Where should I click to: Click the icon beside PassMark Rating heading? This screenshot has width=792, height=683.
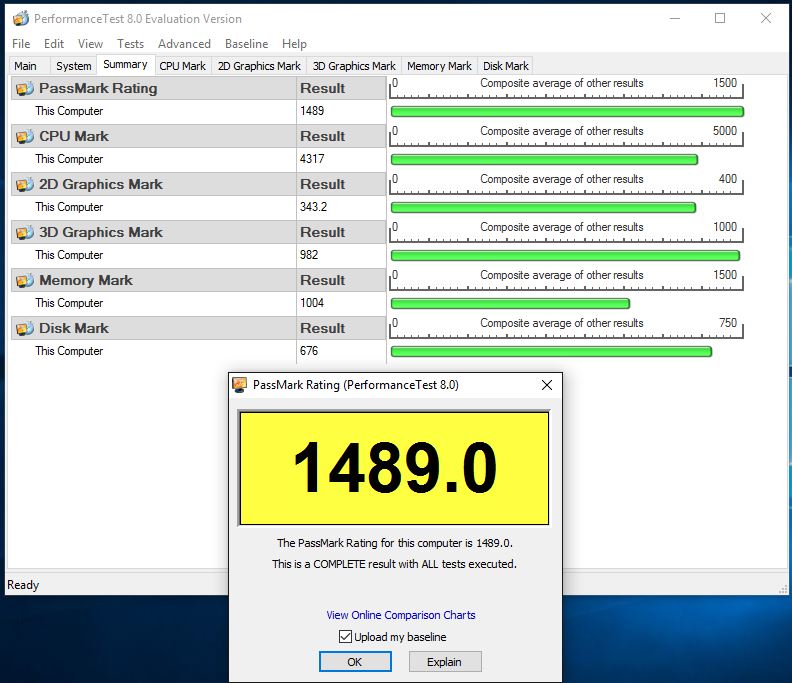click(x=25, y=88)
